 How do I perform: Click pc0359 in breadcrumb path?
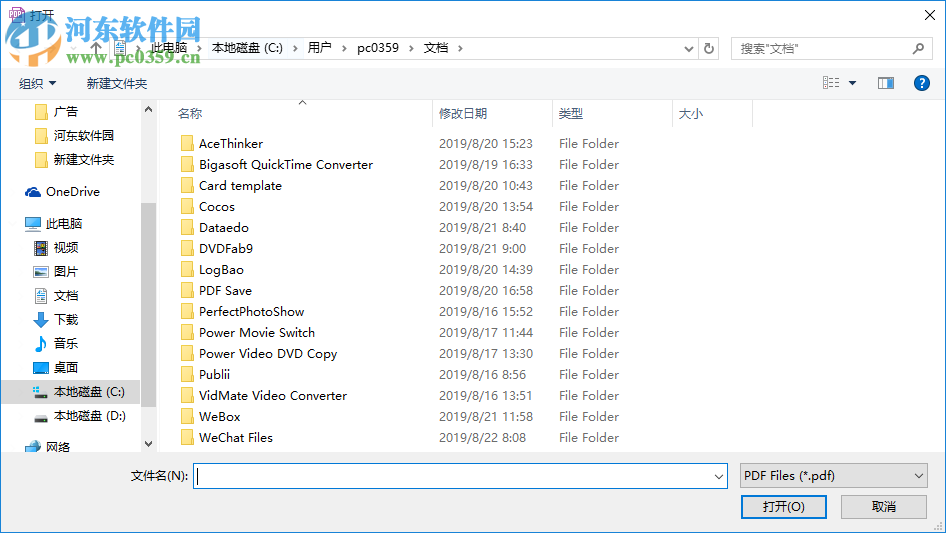(378, 48)
